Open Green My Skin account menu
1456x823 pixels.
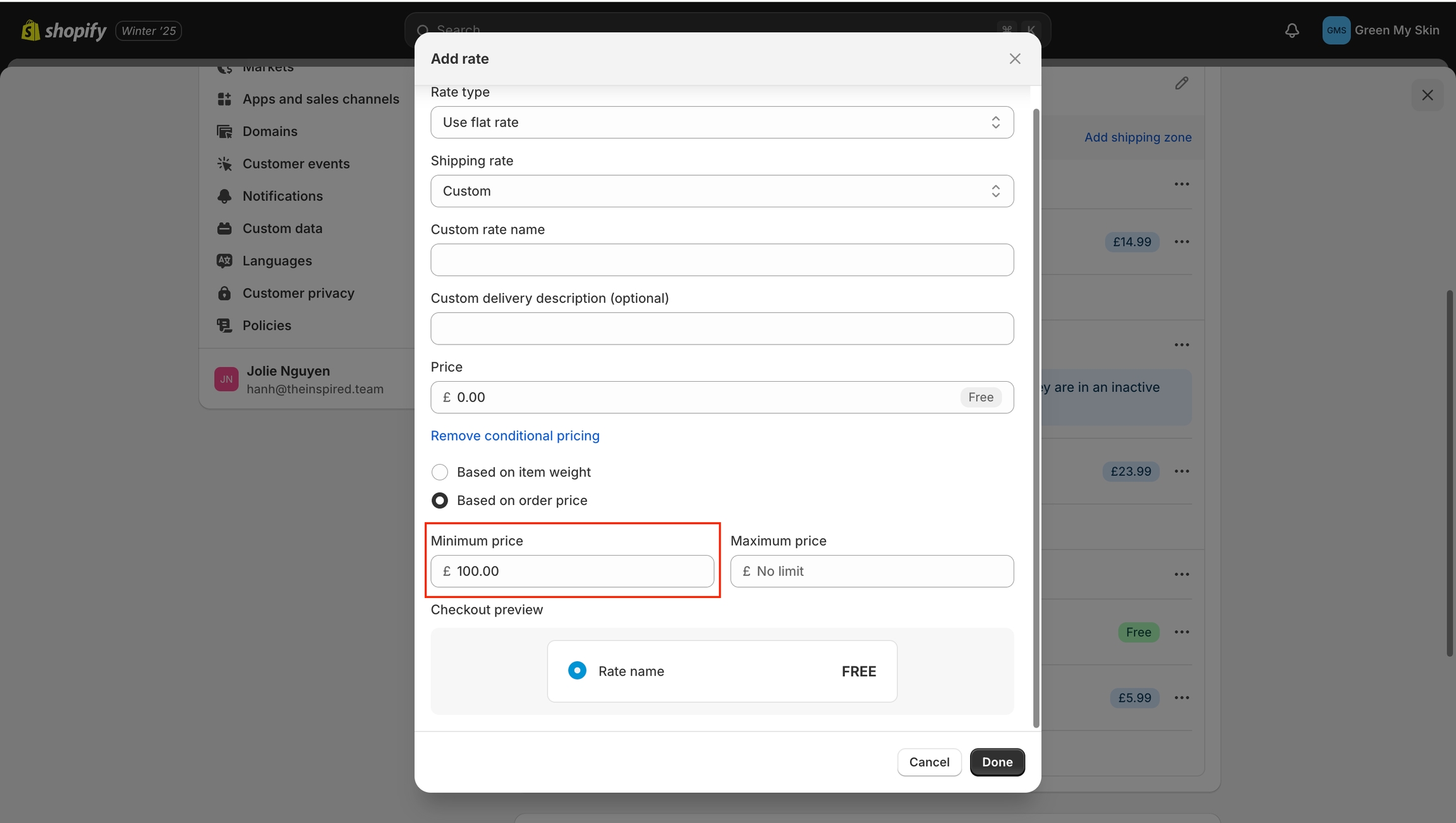pyautogui.click(x=1380, y=30)
